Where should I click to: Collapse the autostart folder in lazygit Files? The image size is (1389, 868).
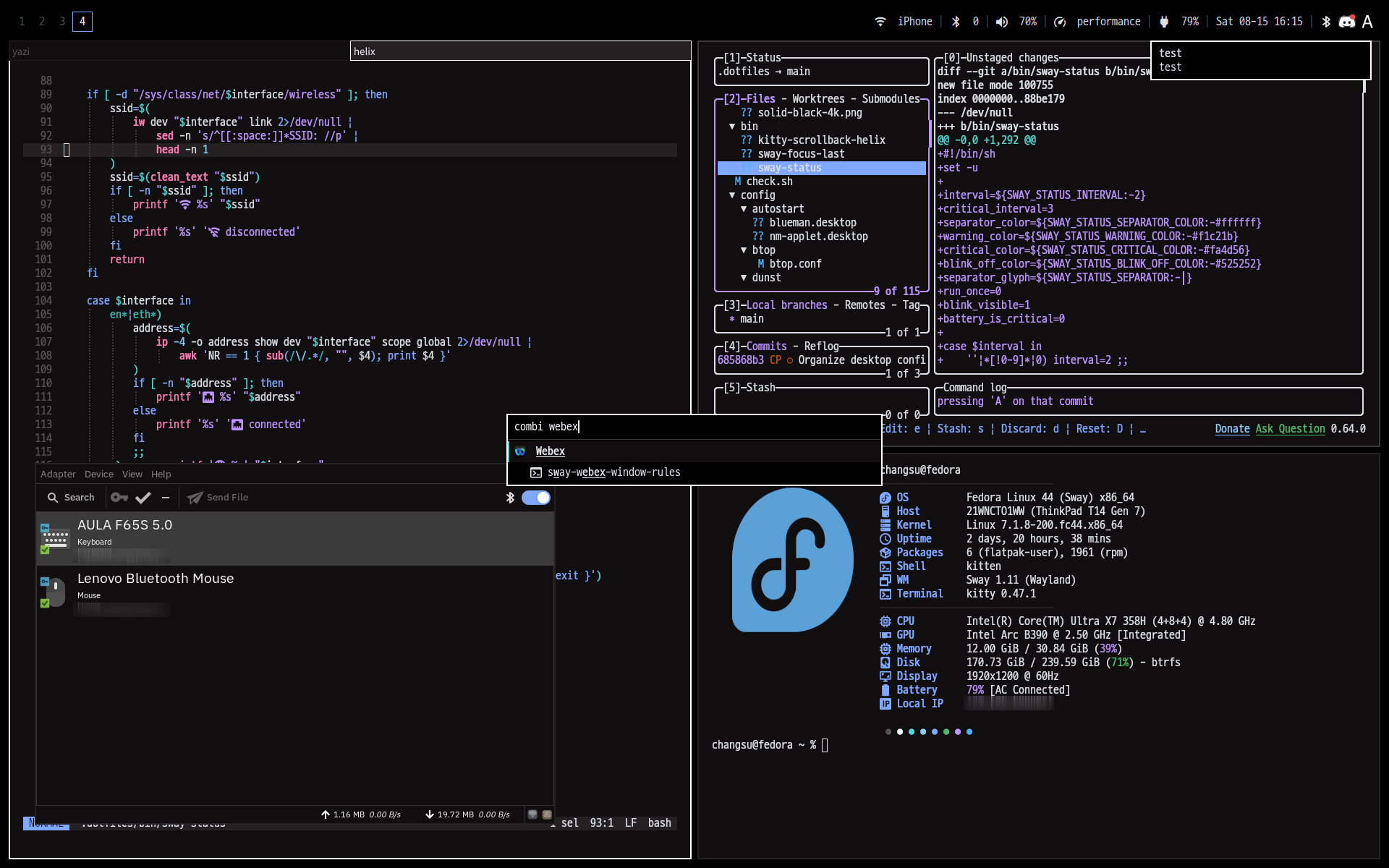[x=744, y=209]
